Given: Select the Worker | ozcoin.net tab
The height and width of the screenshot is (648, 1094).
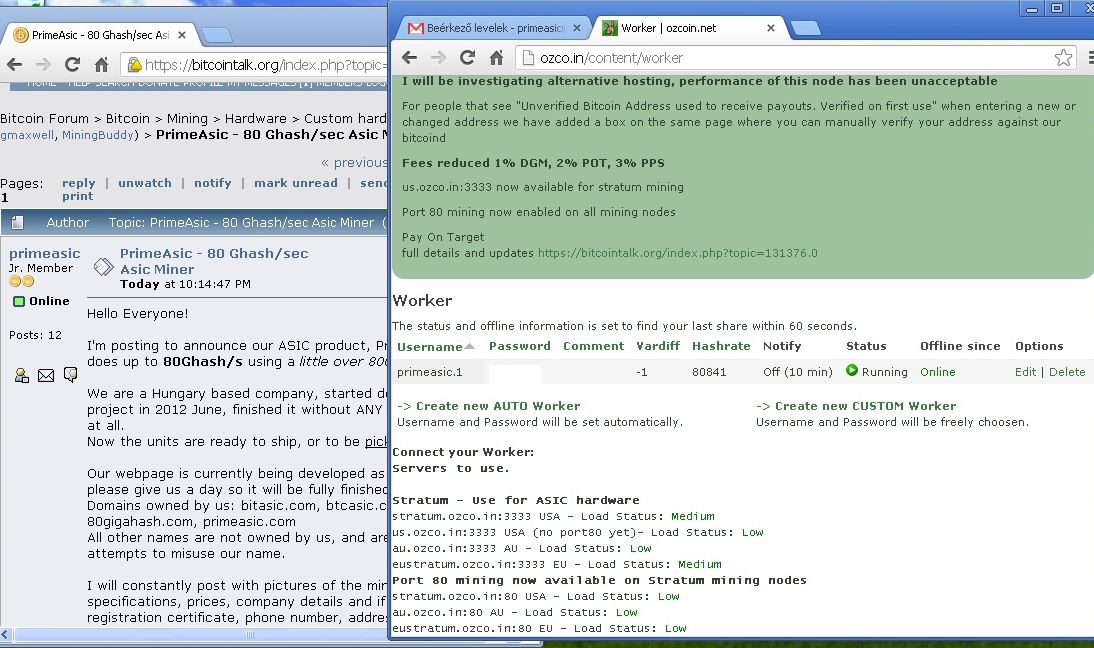Looking at the screenshot, I should point(687,28).
